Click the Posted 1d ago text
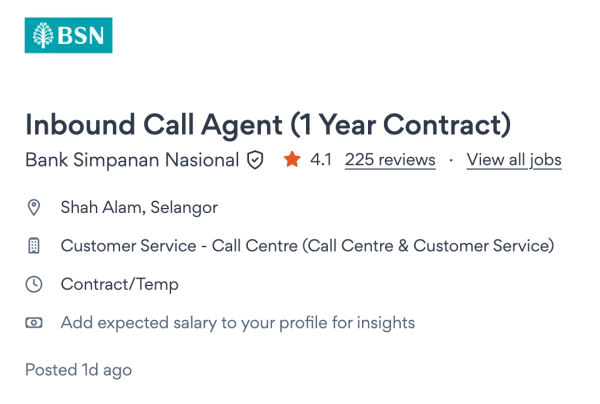600x404 pixels. pyautogui.click(x=78, y=370)
